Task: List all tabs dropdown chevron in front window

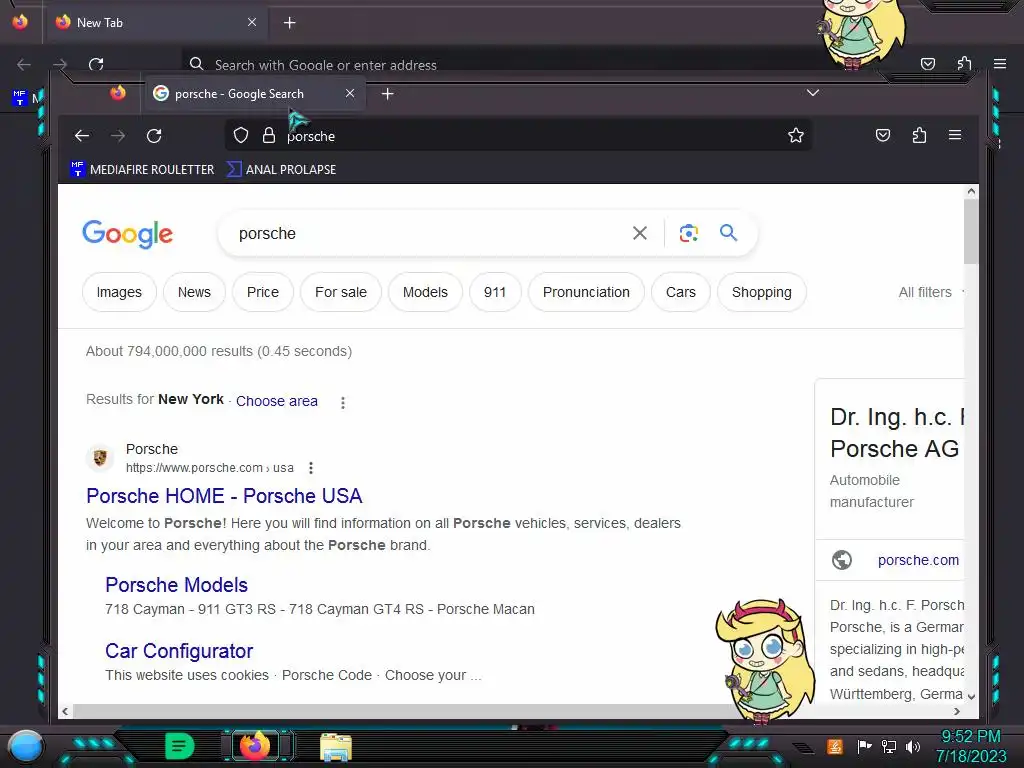Action: pyautogui.click(x=812, y=93)
